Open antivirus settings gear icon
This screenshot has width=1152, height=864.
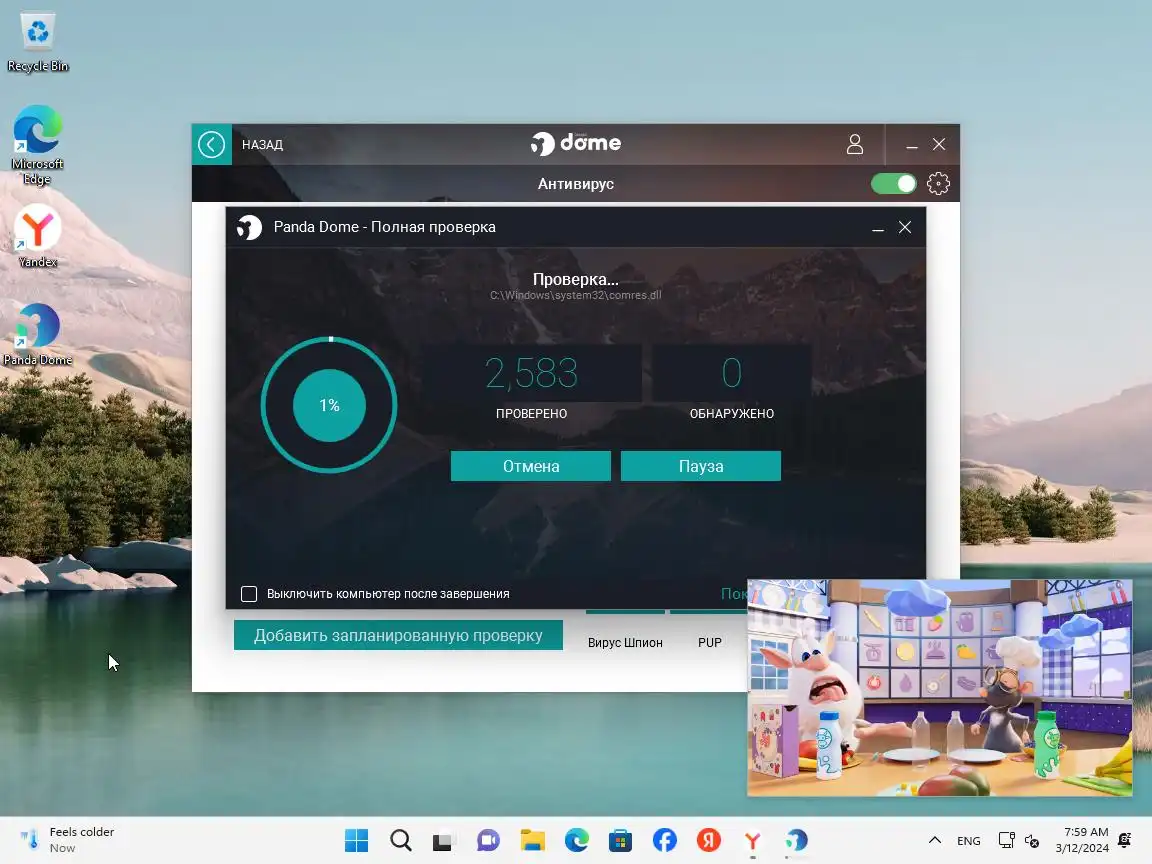click(x=938, y=183)
